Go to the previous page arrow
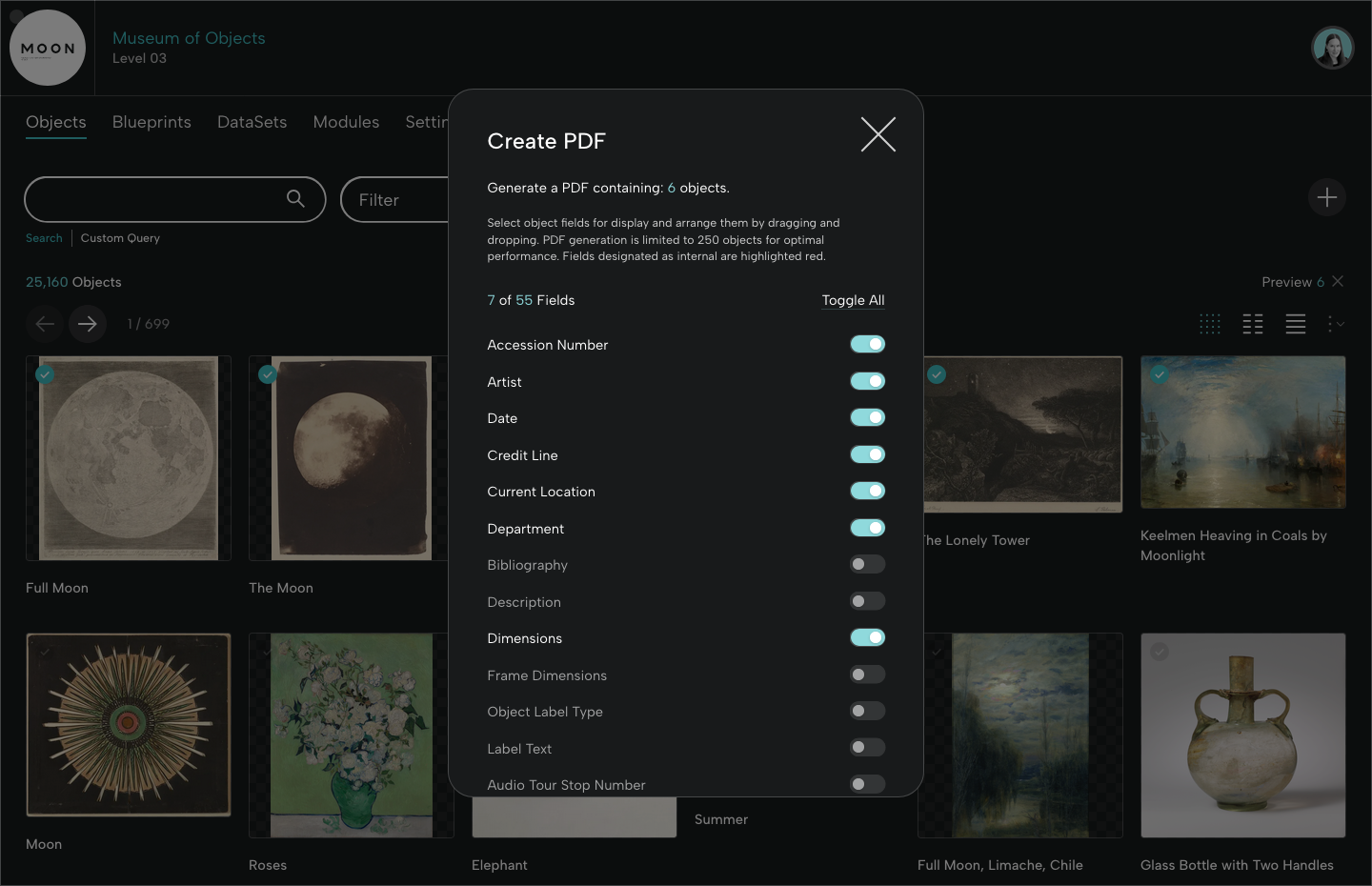Screen dimensions: 1372x886 point(45,324)
